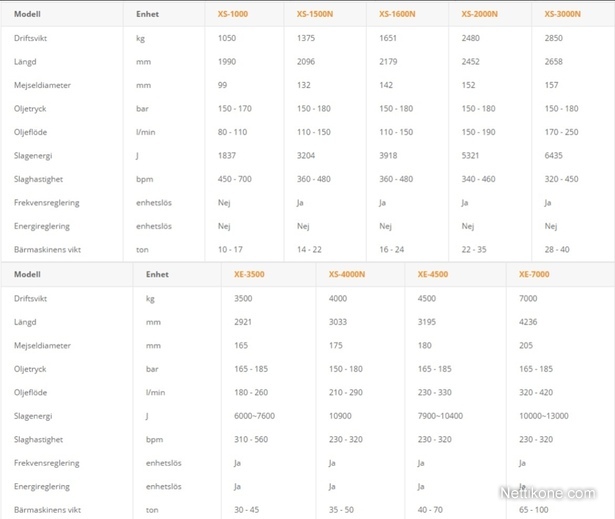
Task: Select the Frekvensreglering Nej cell for XS-1000
Action: point(224,203)
